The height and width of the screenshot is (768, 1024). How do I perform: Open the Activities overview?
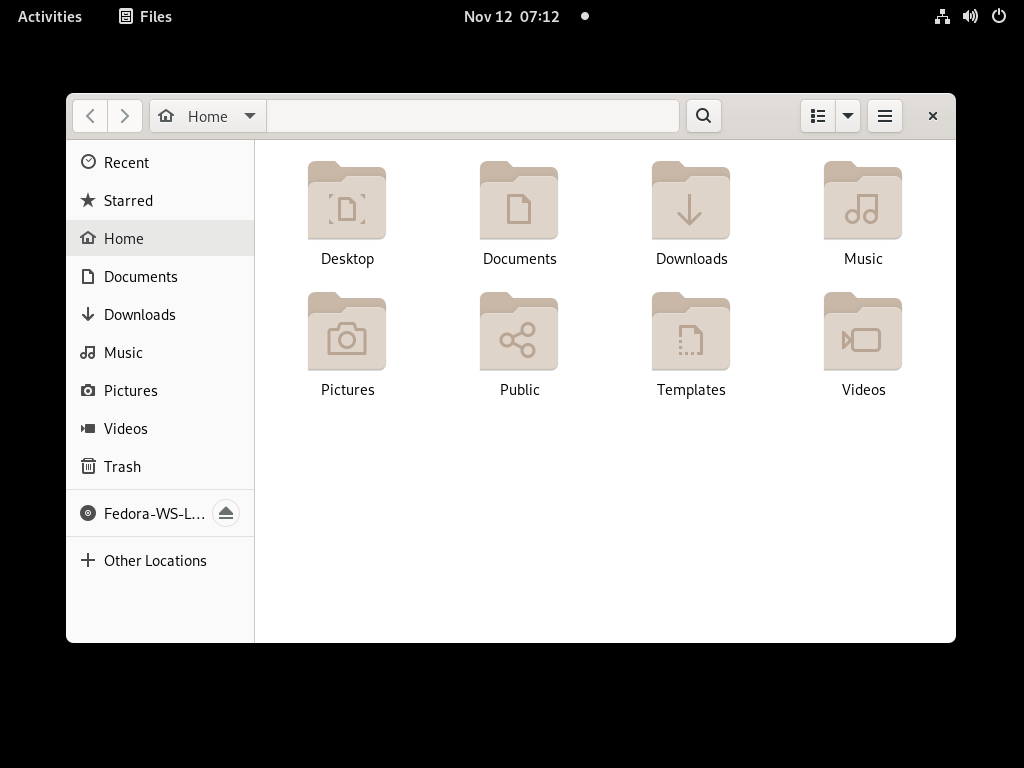(x=50, y=16)
